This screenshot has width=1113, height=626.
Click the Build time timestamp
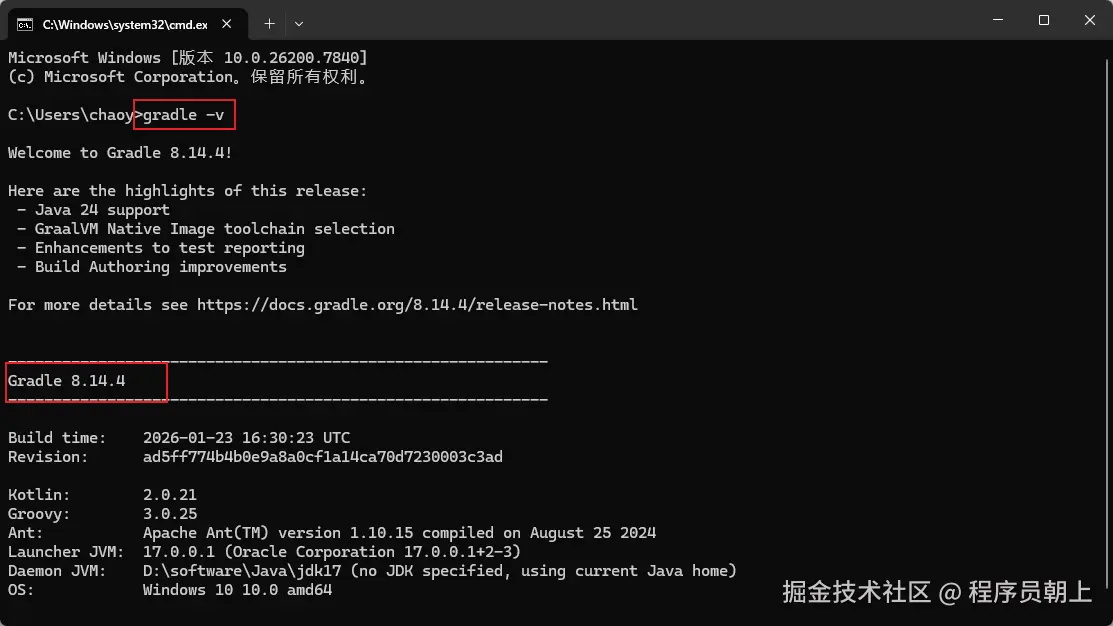[246, 438]
